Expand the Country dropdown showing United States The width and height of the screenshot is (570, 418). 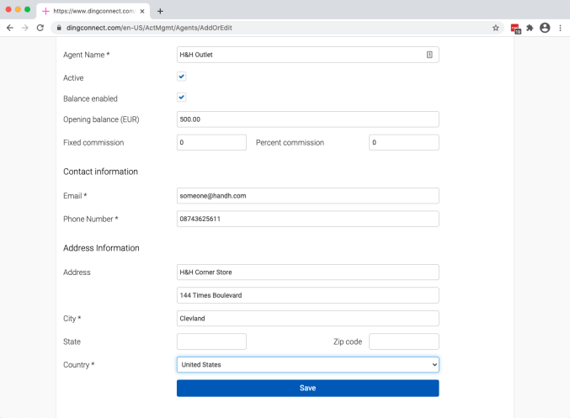pos(308,365)
